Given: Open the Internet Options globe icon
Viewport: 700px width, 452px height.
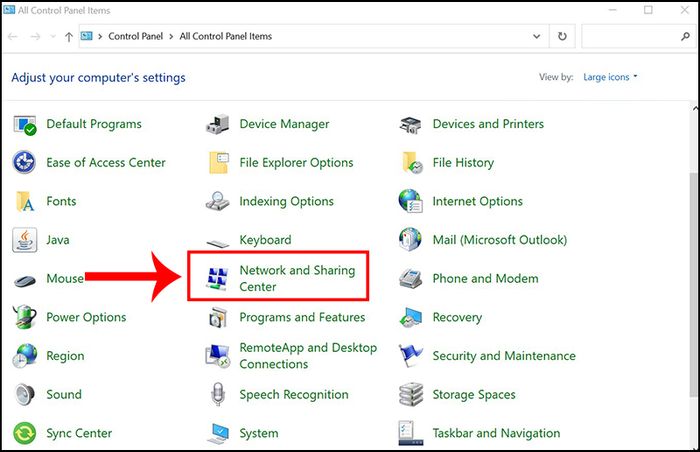Looking at the screenshot, I should click(x=411, y=201).
